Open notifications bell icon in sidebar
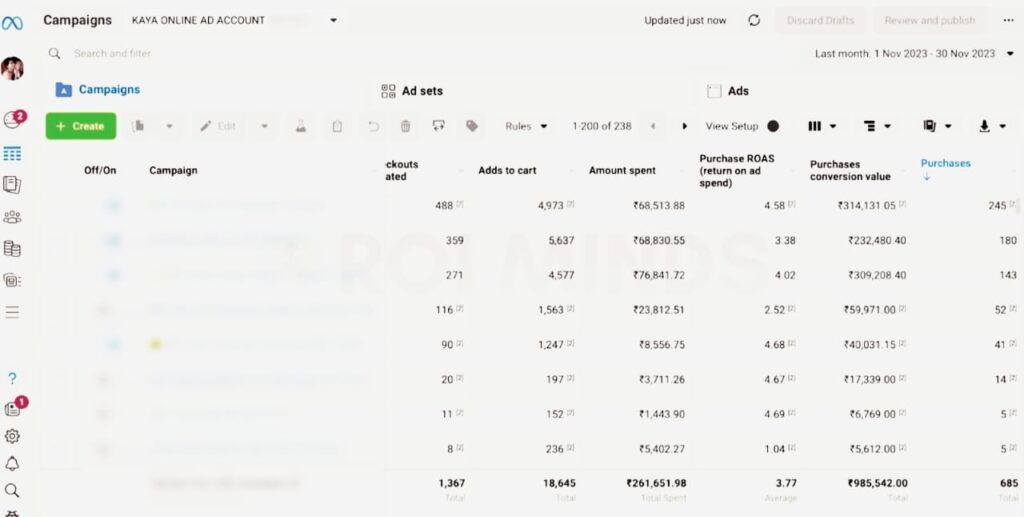The height and width of the screenshot is (517, 1024). (12, 463)
